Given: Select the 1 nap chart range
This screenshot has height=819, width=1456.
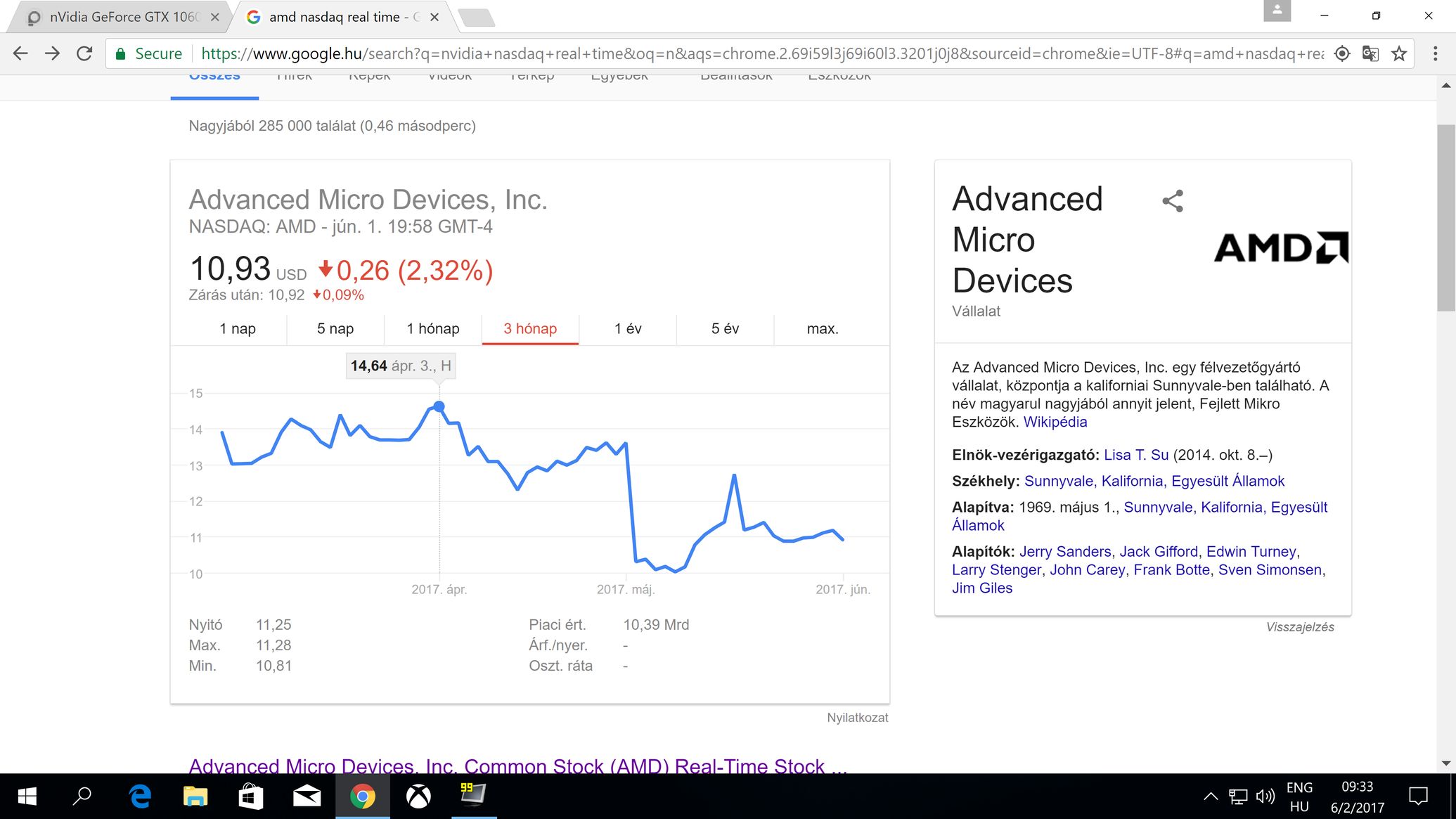Looking at the screenshot, I should pyautogui.click(x=238, y=329).
